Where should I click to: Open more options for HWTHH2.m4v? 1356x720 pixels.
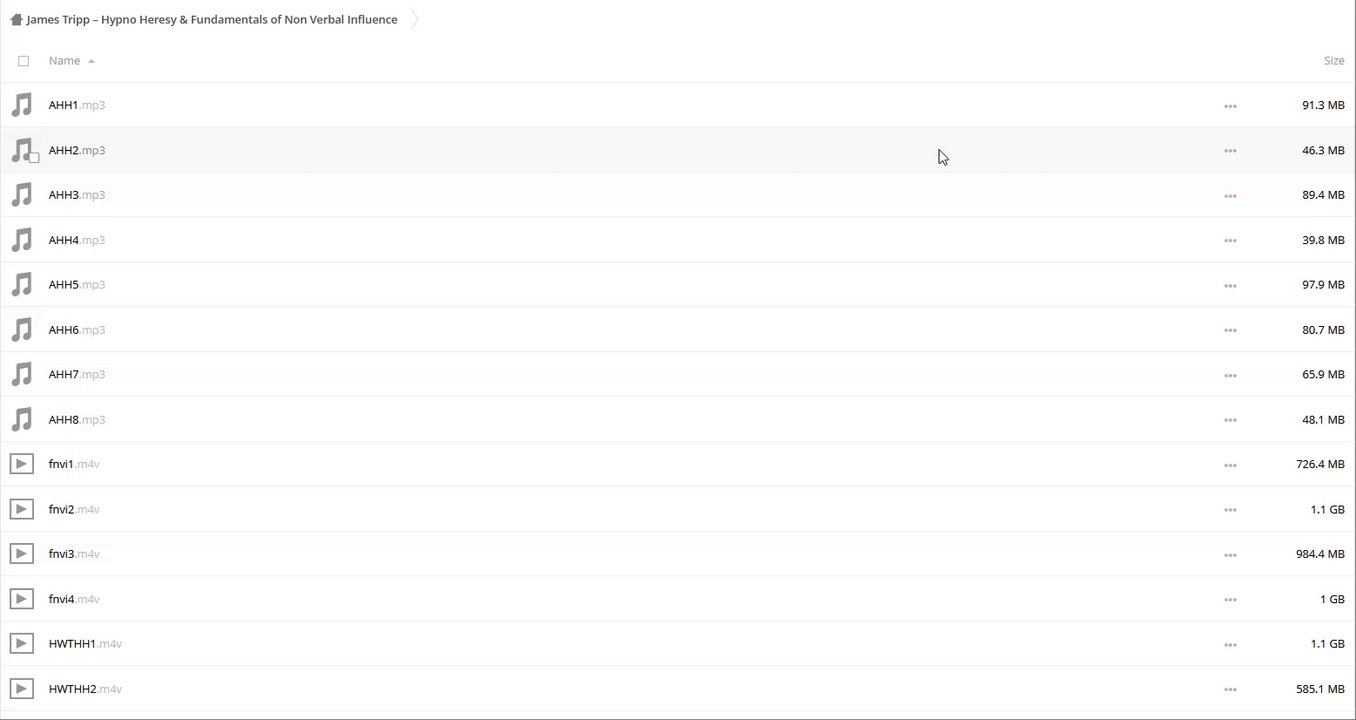1230,690
